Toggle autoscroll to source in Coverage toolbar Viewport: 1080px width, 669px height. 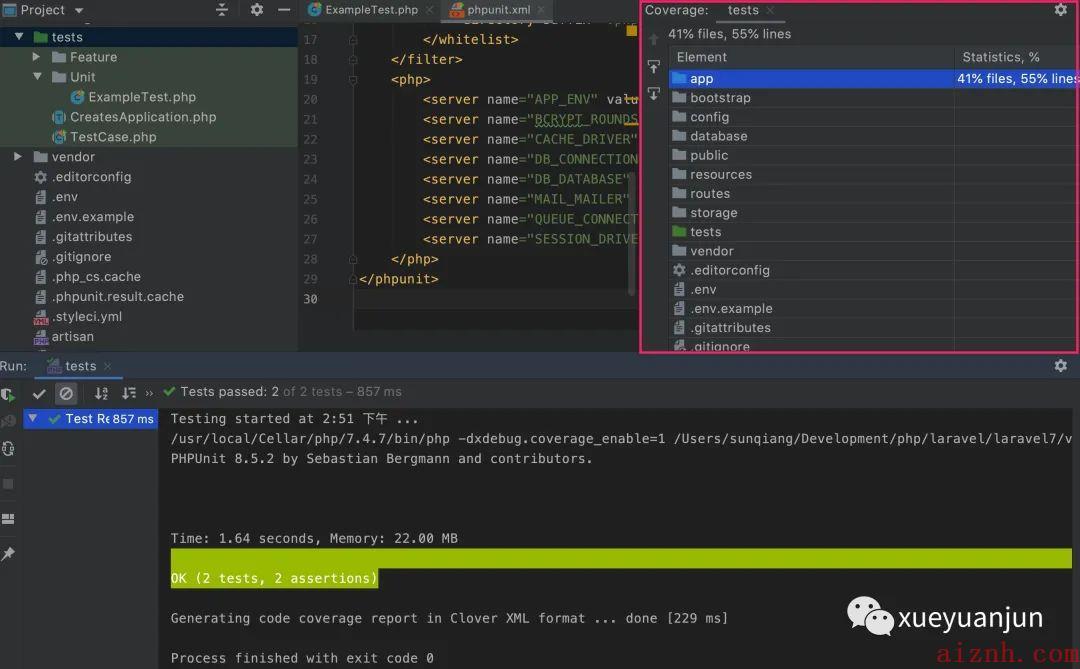[654, 67]
